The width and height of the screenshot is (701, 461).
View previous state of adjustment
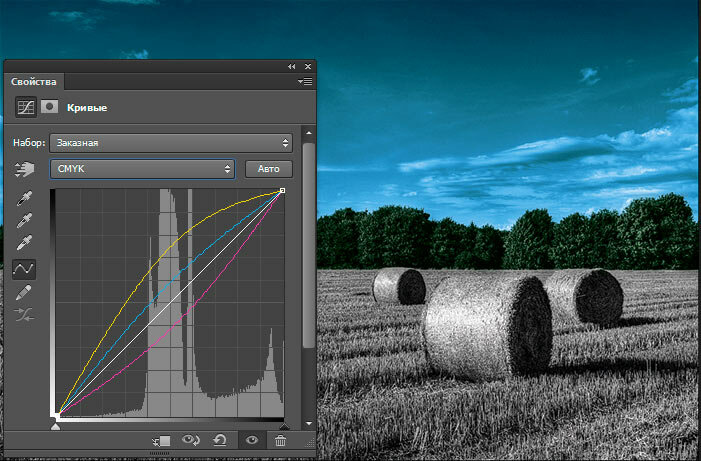point(191,440)
